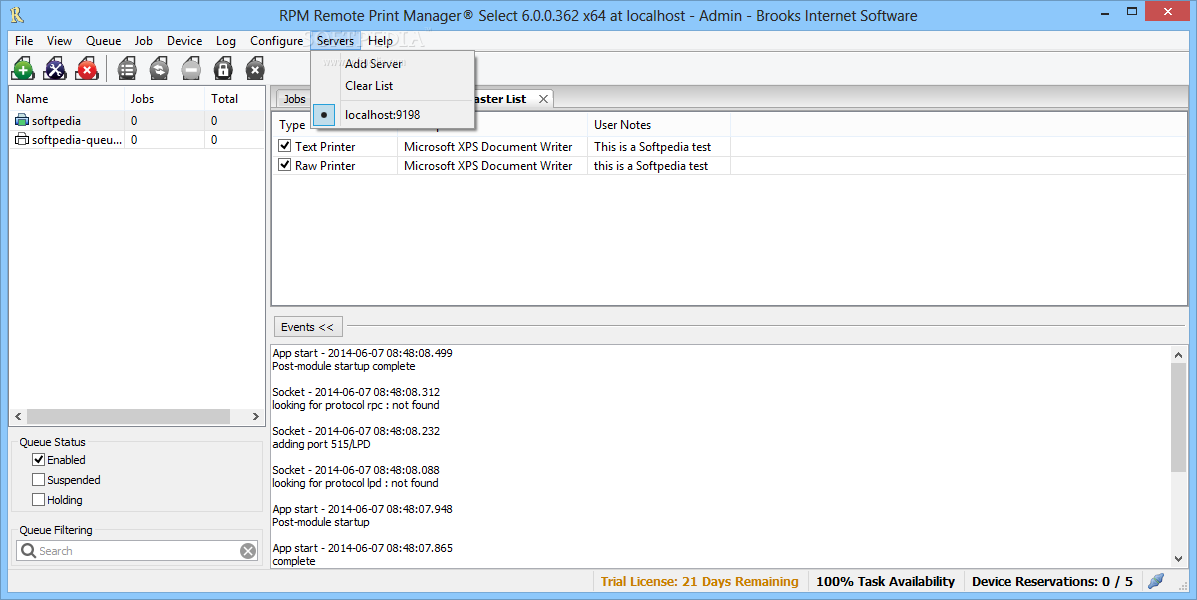
Task: Click 'looking for protocol rpc : not found' line
Action: pos(356,405)
